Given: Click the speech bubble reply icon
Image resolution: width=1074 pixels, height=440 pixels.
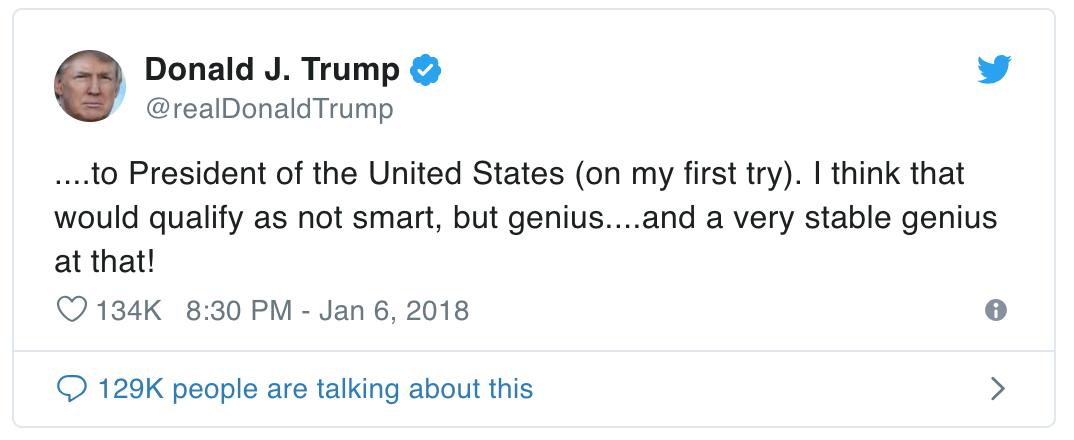Looking at the screenshot, I should 73,388.
